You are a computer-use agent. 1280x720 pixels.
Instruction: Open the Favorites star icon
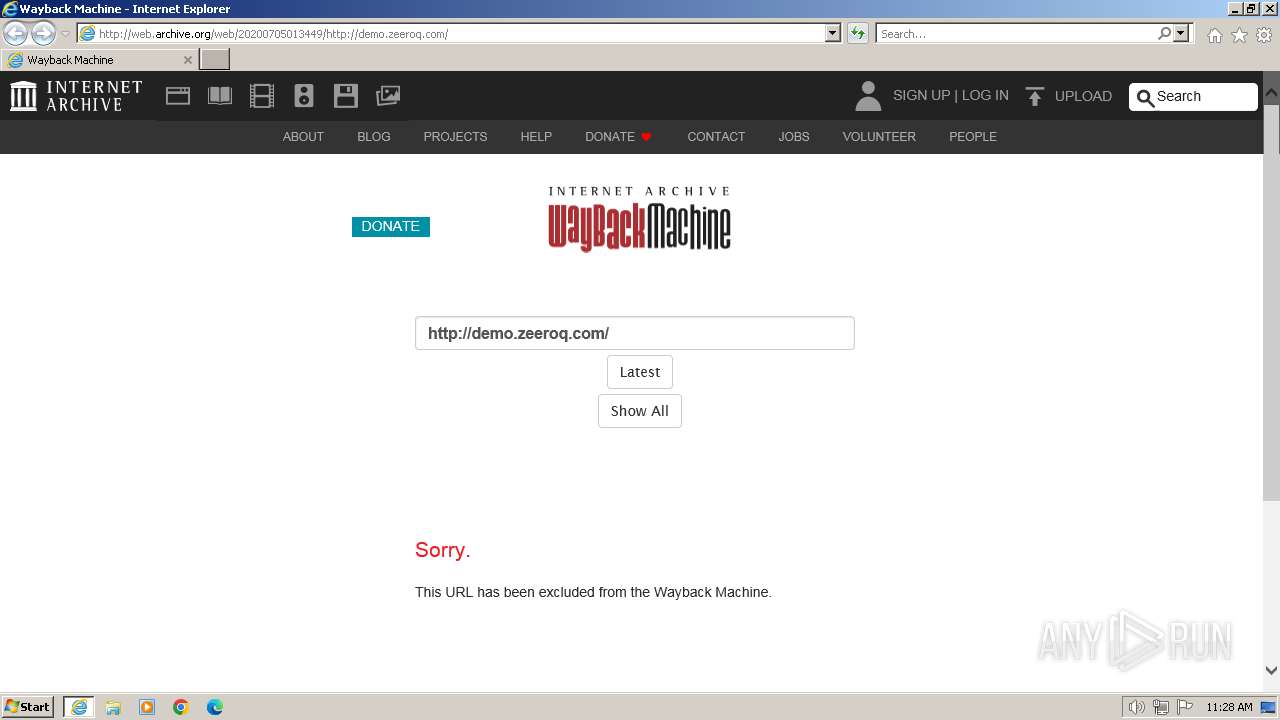click(1239, 35)
